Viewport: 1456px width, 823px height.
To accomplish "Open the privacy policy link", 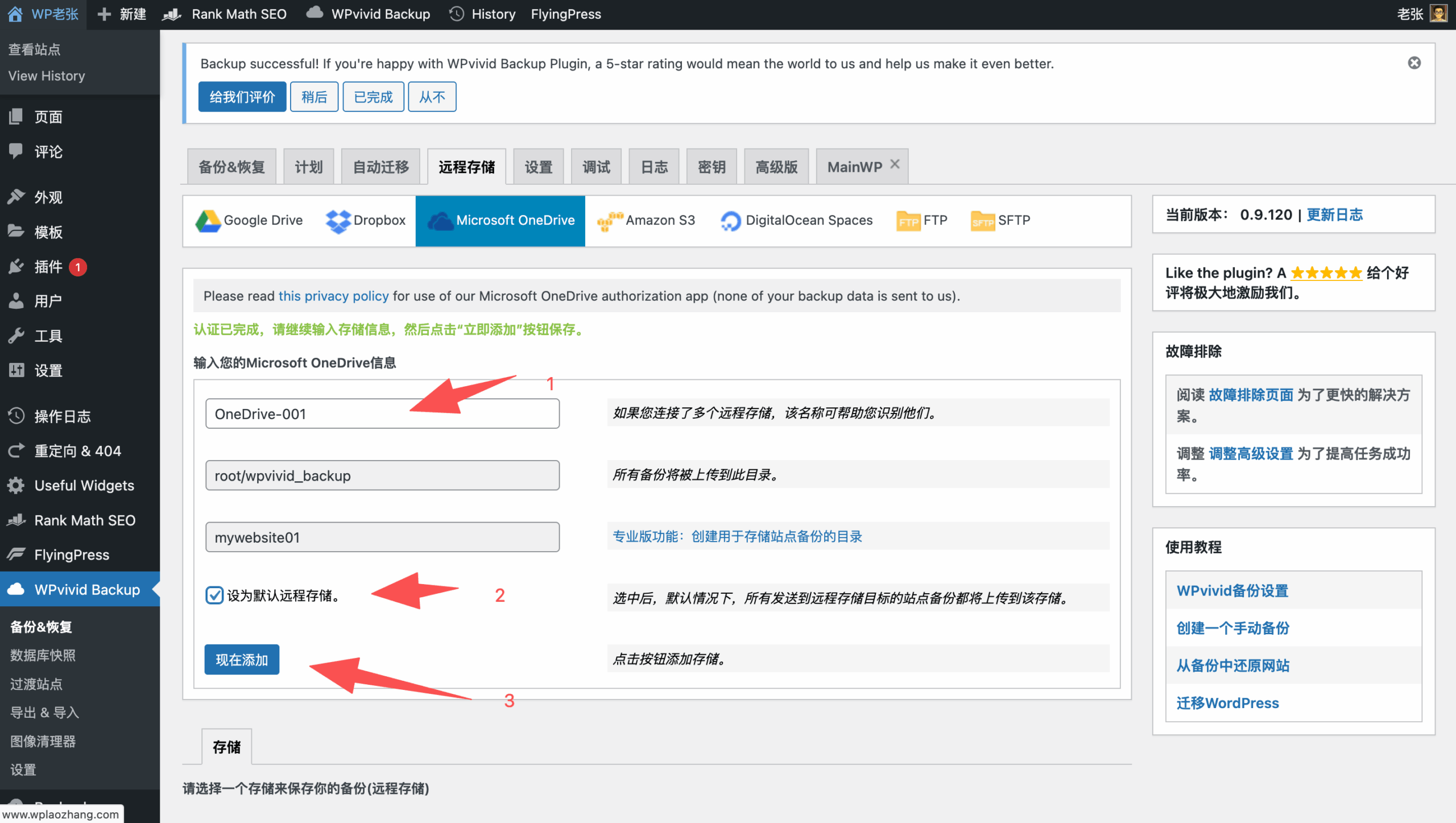I will tap(333, 296).
